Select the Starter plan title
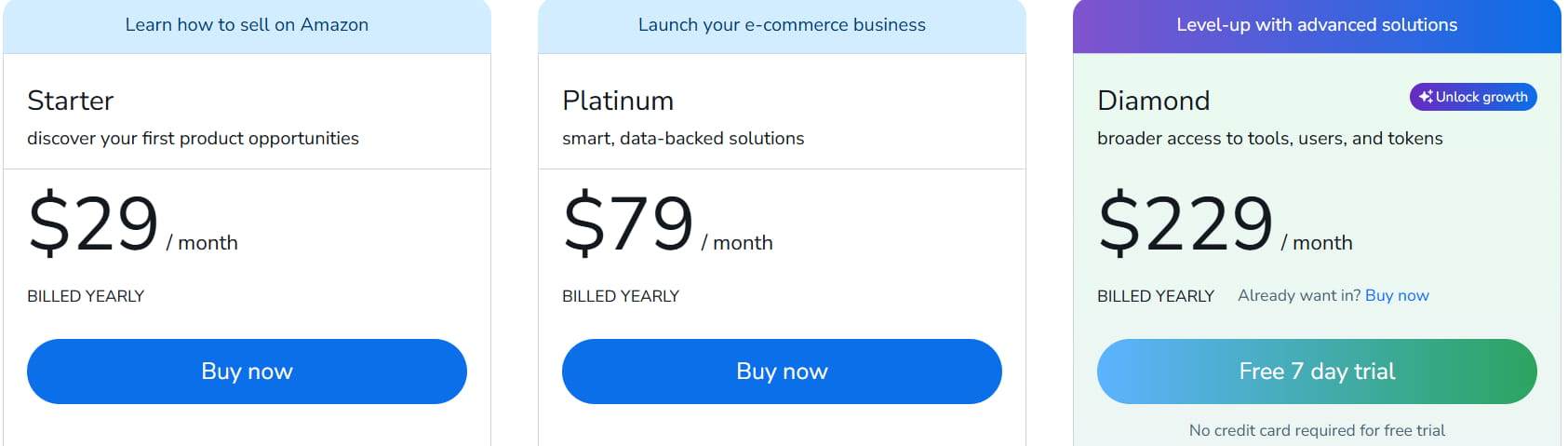Screen dimensions: 1568x446 tap(71, 101)
